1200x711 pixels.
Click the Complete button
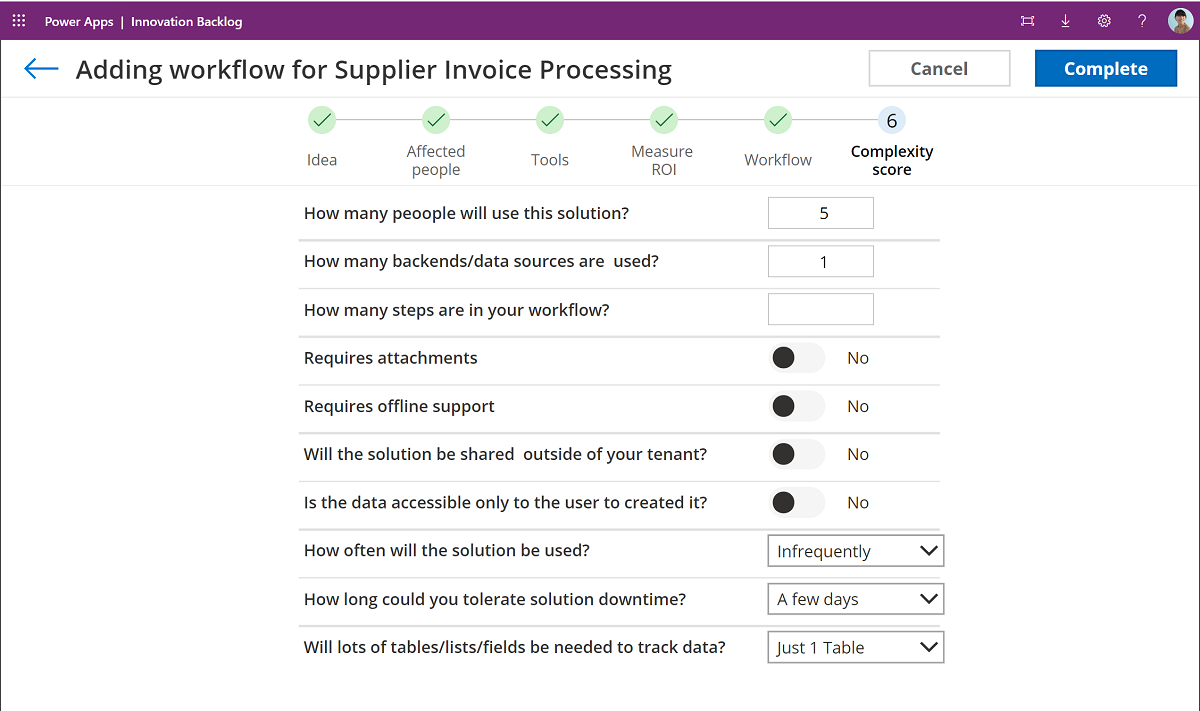coord(1106,69)
